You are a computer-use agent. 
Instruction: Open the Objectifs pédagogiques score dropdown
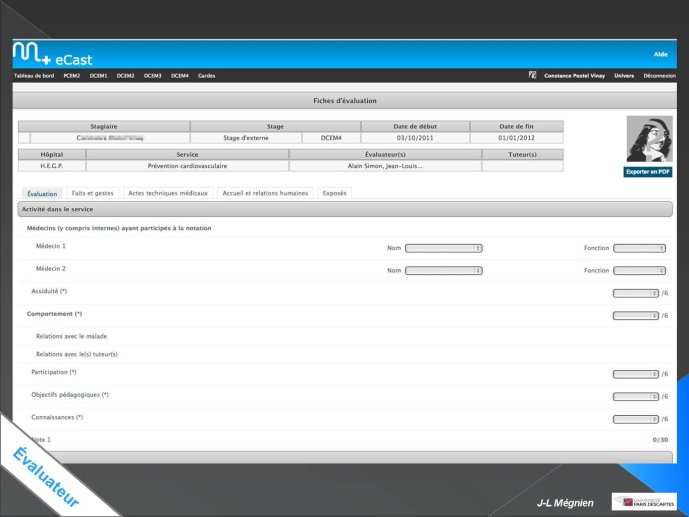(x=636, y=397)
